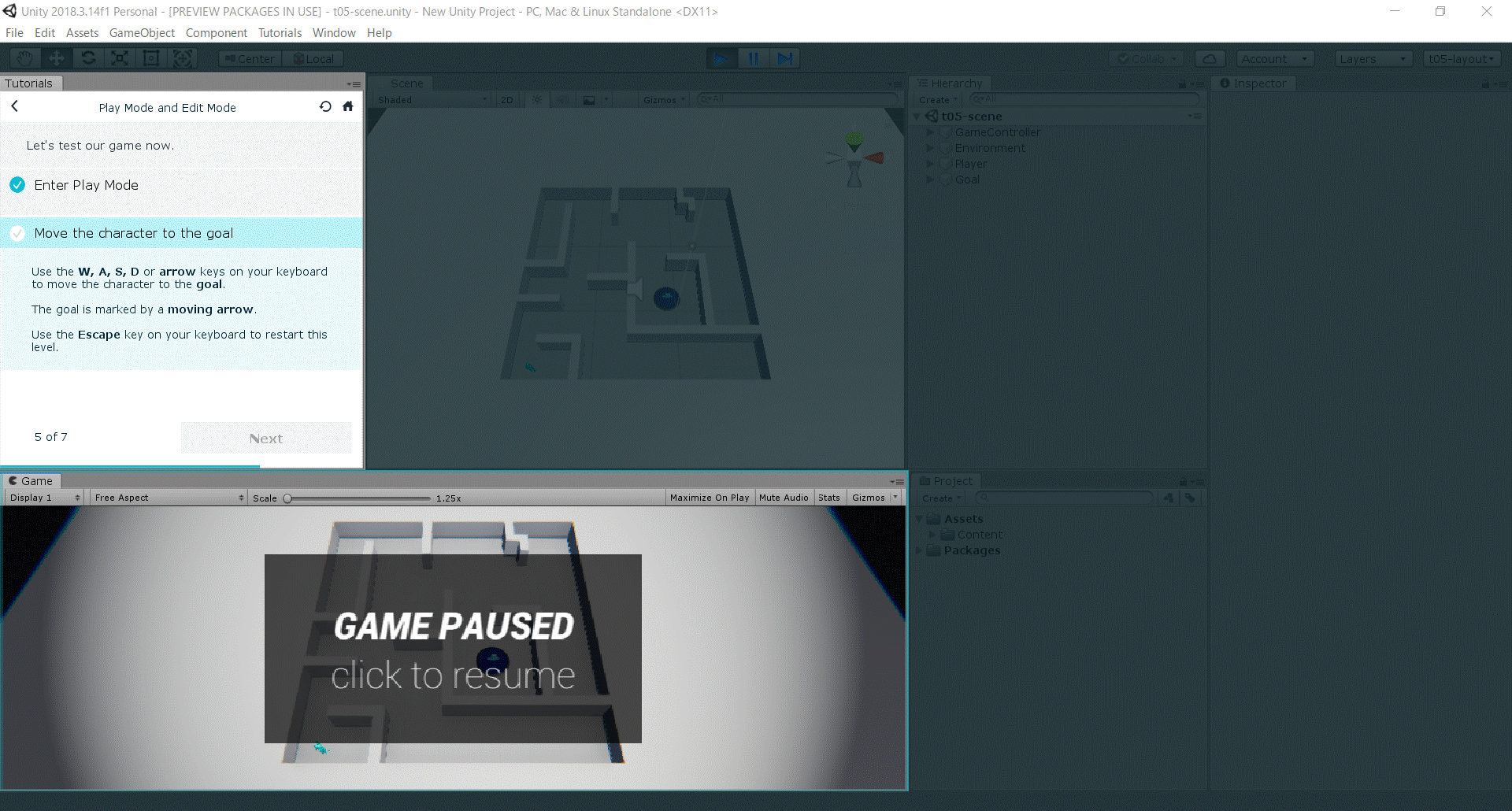Open the Layers dropdown
The image size is (1512, 811).
point(1373,59)
